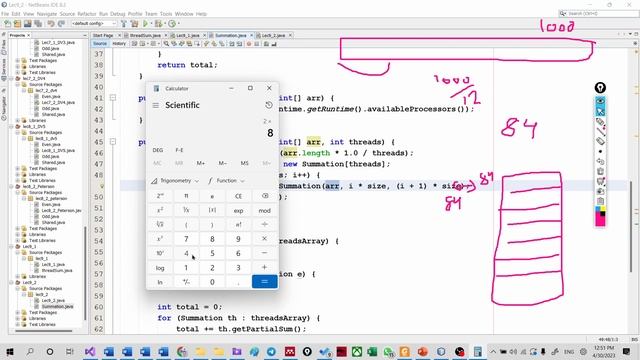Click the calculator backspace key

[264, 196]
